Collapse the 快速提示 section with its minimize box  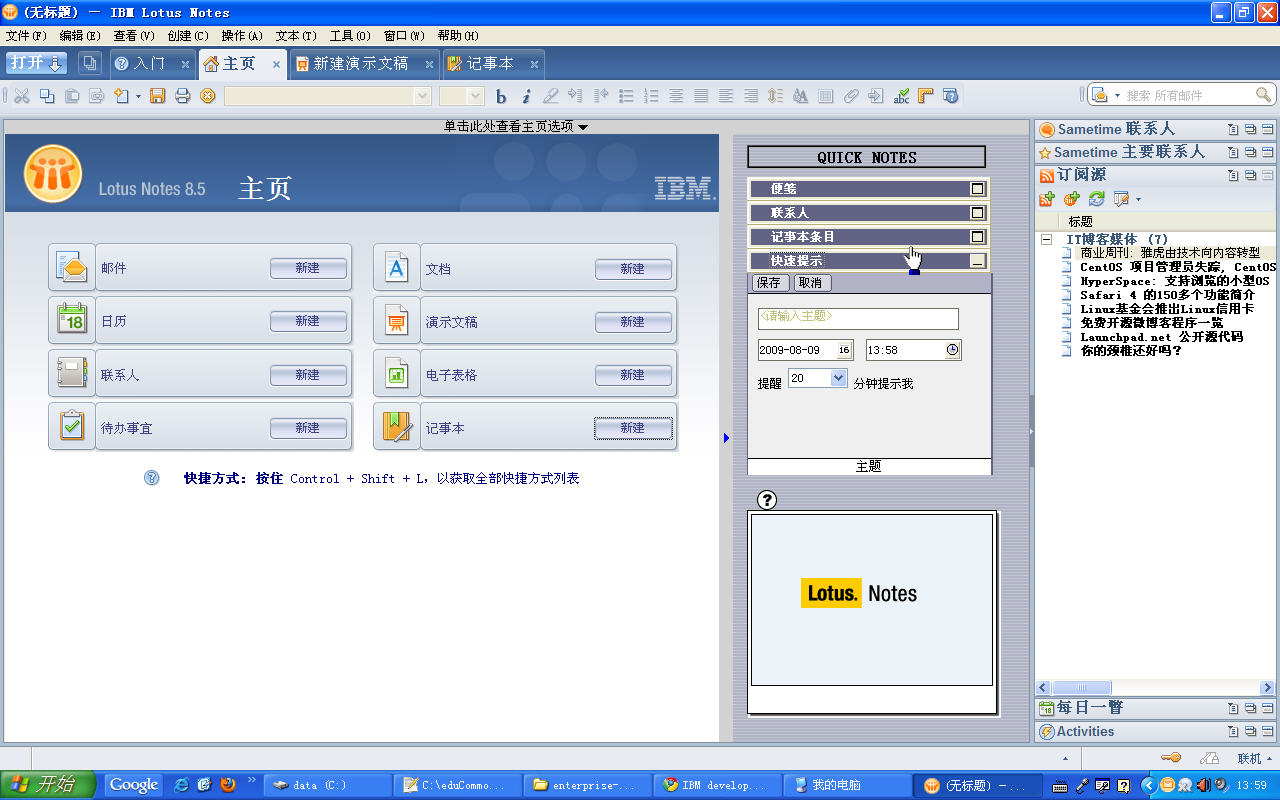click(x=977, y=261)
